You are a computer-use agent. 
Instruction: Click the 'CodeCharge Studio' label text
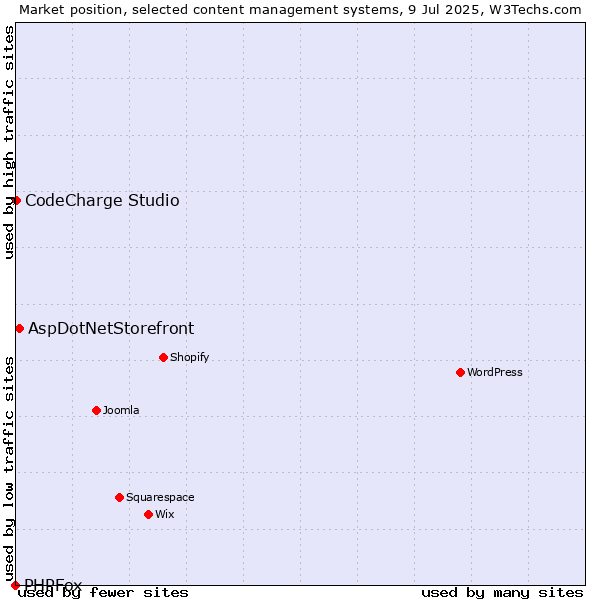(102, 201)
